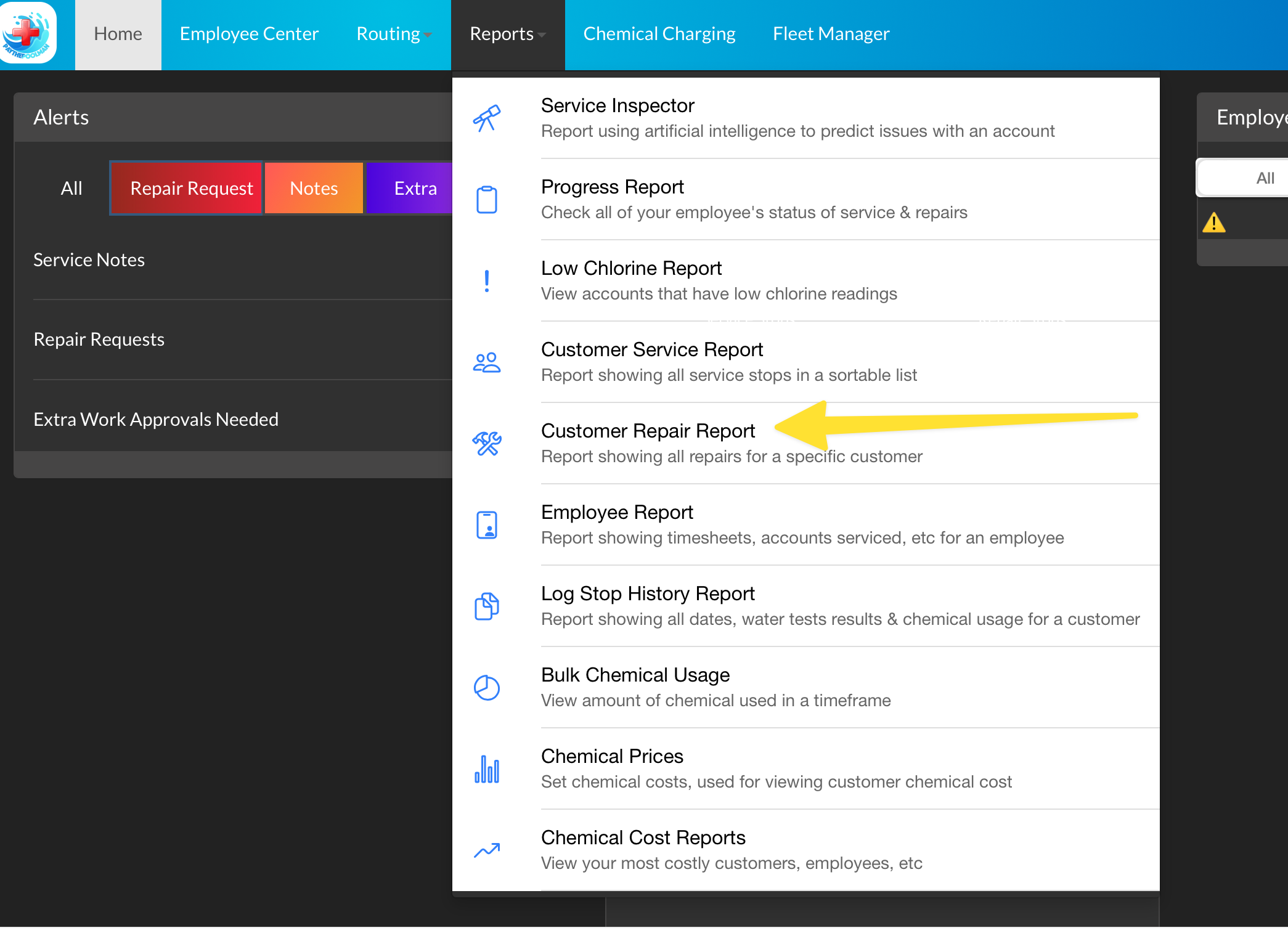Collapse the Reports dropdown menu
The width and height of the screenshot is (1288, 933).
507,34
